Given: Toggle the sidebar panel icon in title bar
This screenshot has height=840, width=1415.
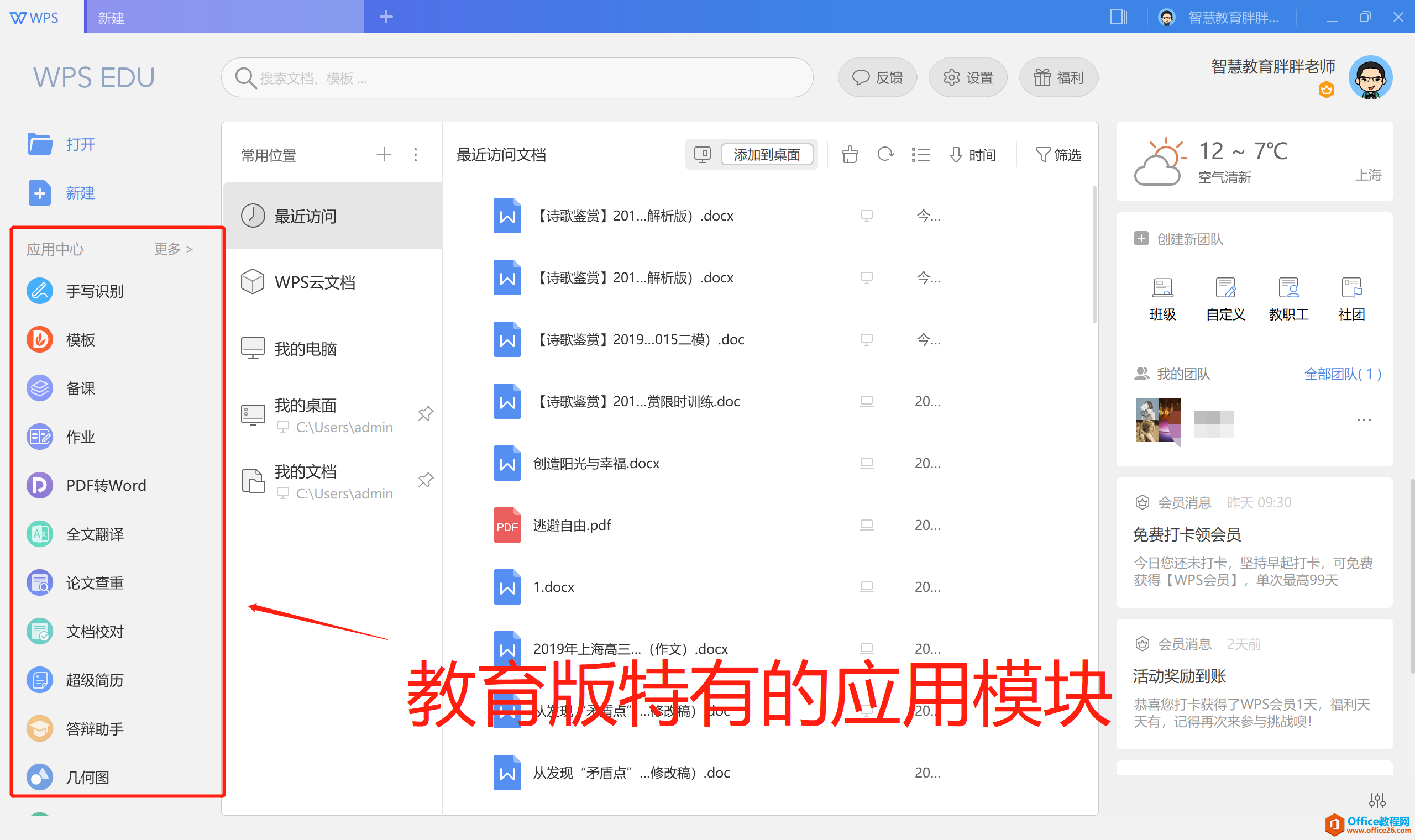Looking at the screenshot, I should [x=1118, y=17].
